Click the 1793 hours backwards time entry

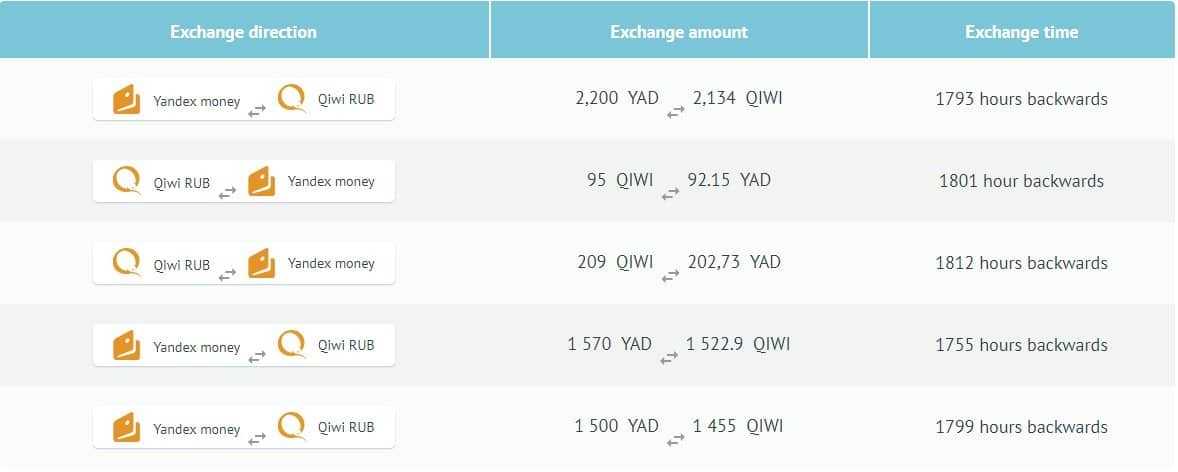click(x=1022, y=98)
